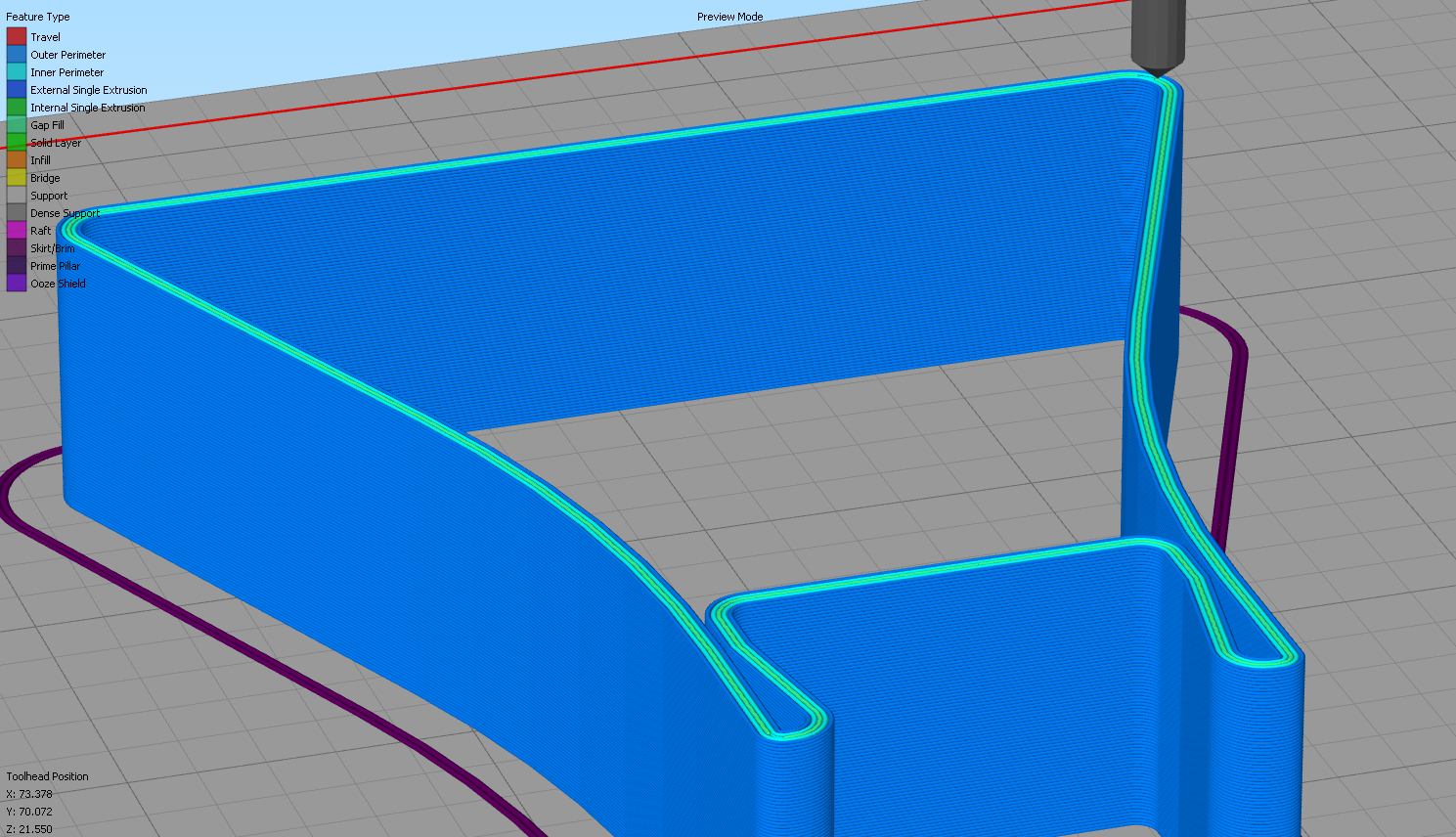The width and height of the screenshot is (1456, 837).
Task: Click the 'Travel' legend label
Action: (45, 37)
